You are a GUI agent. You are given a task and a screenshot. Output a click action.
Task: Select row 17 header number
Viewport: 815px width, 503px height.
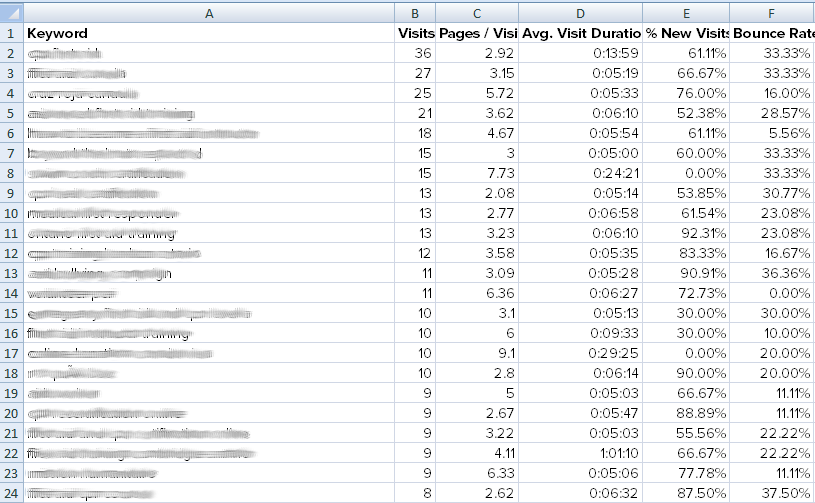coord(11,353)
